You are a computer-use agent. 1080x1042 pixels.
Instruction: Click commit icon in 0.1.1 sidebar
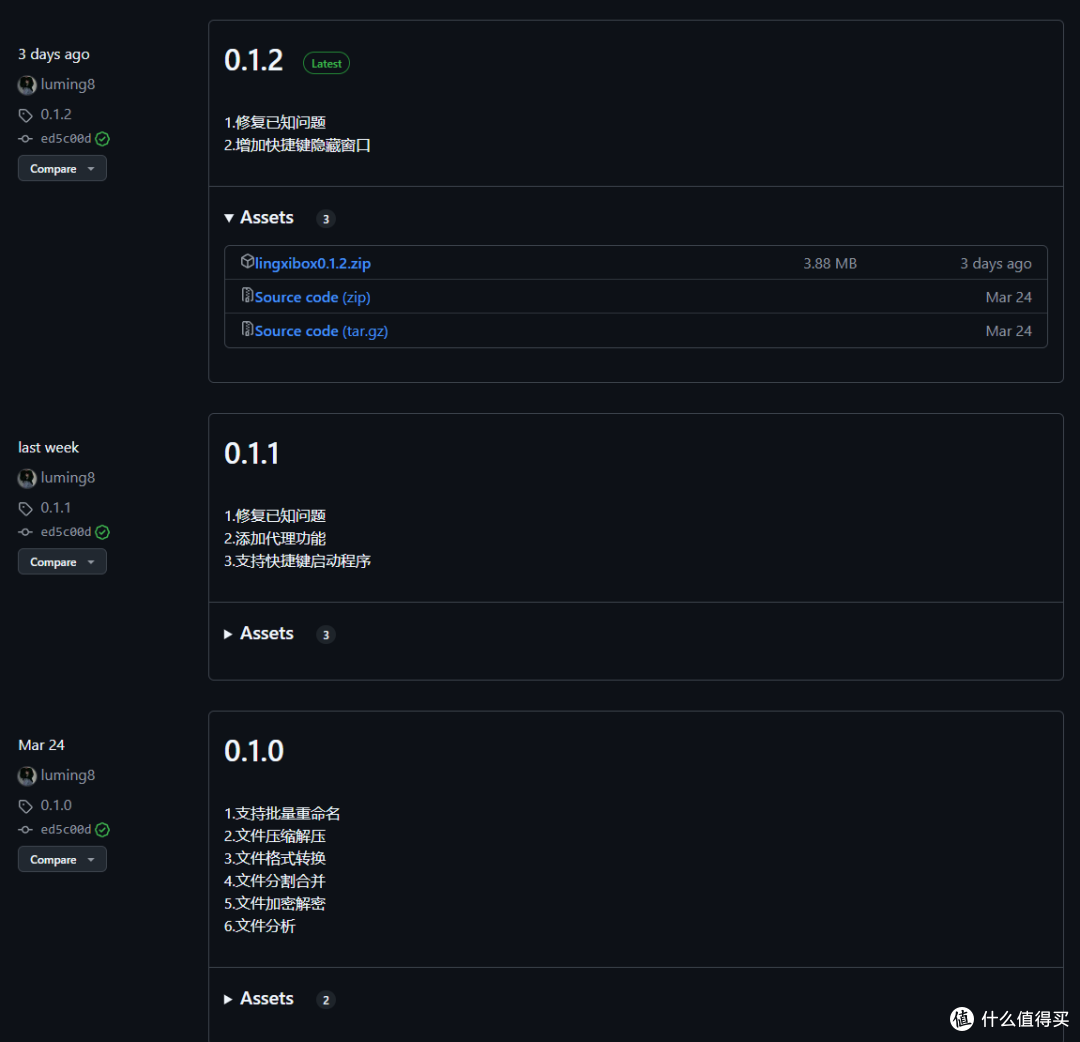point(25,532)
